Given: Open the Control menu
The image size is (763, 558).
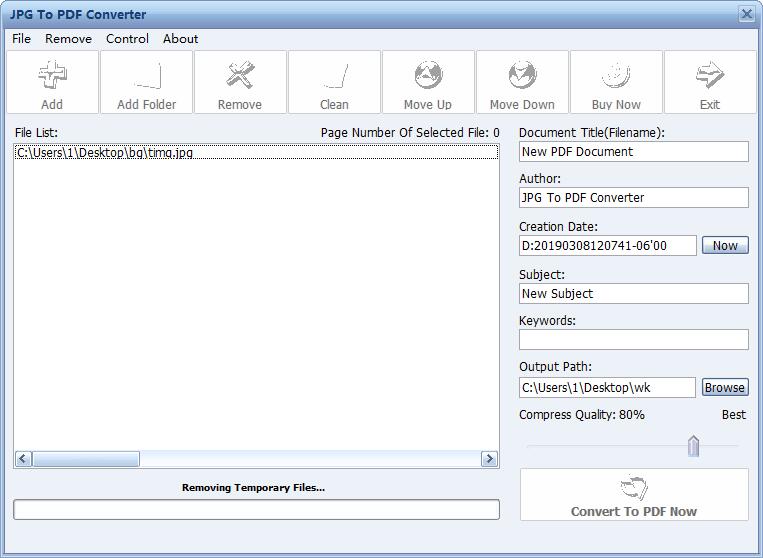Looking at the screenshot, I should (127, 39).
